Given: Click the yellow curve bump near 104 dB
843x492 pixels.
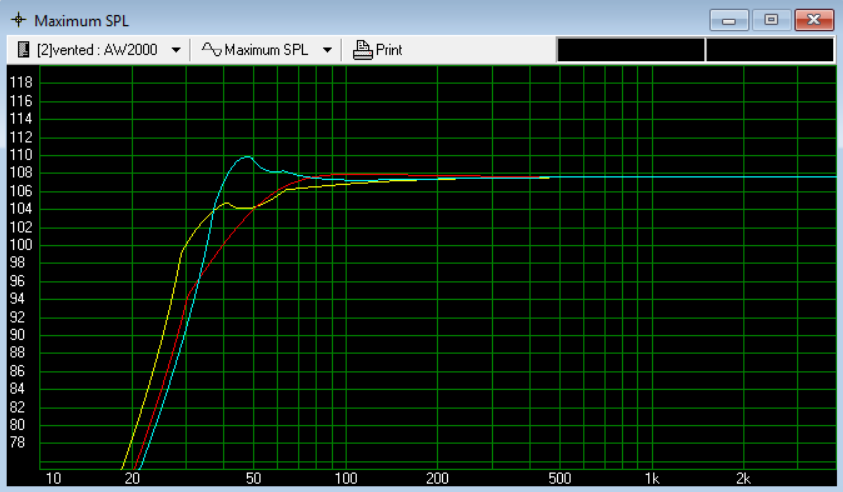Looking at the screenshot, I should click(226, 203).
